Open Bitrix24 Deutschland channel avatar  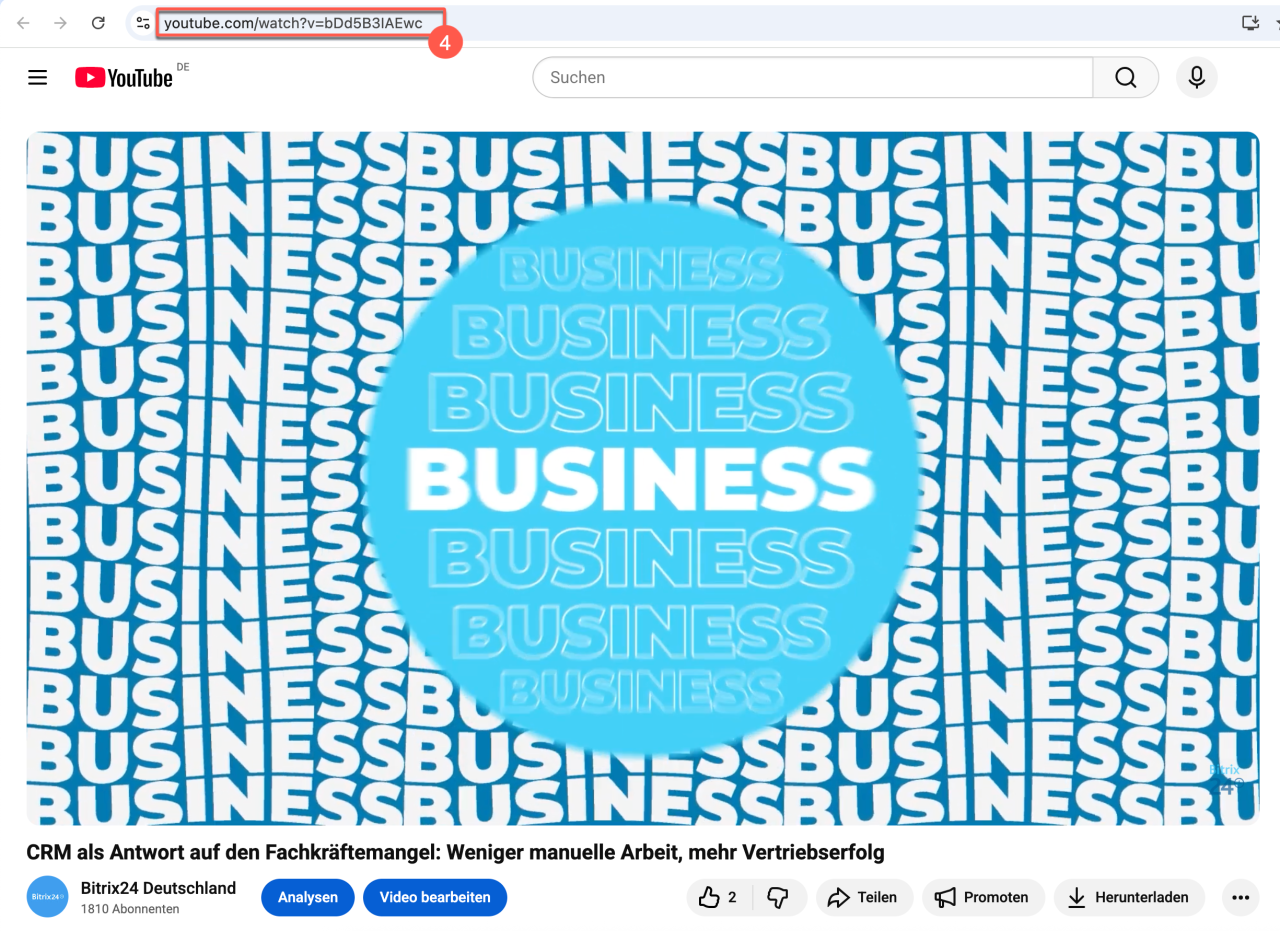click(x=48, y=897)
